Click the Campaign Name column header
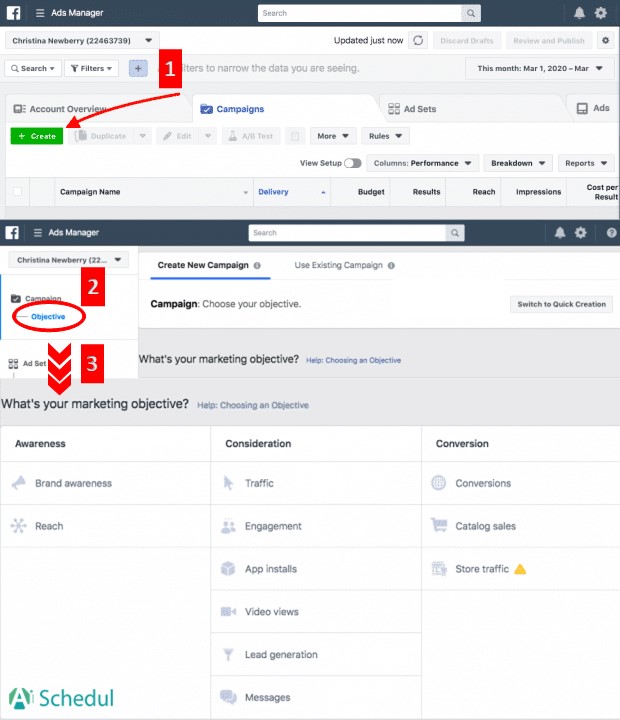 click(x=154, y=191)
